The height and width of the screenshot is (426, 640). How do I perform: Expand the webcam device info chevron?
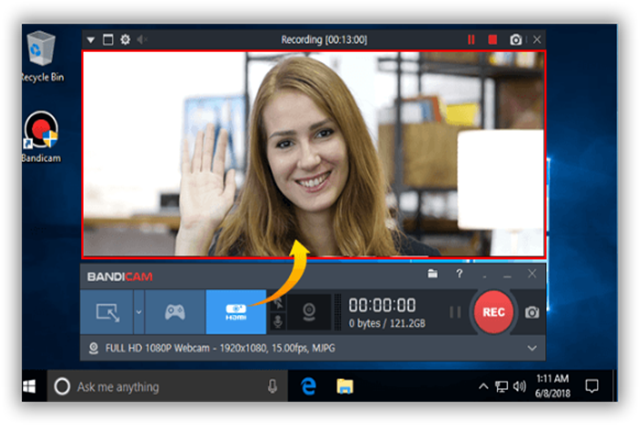532,348
